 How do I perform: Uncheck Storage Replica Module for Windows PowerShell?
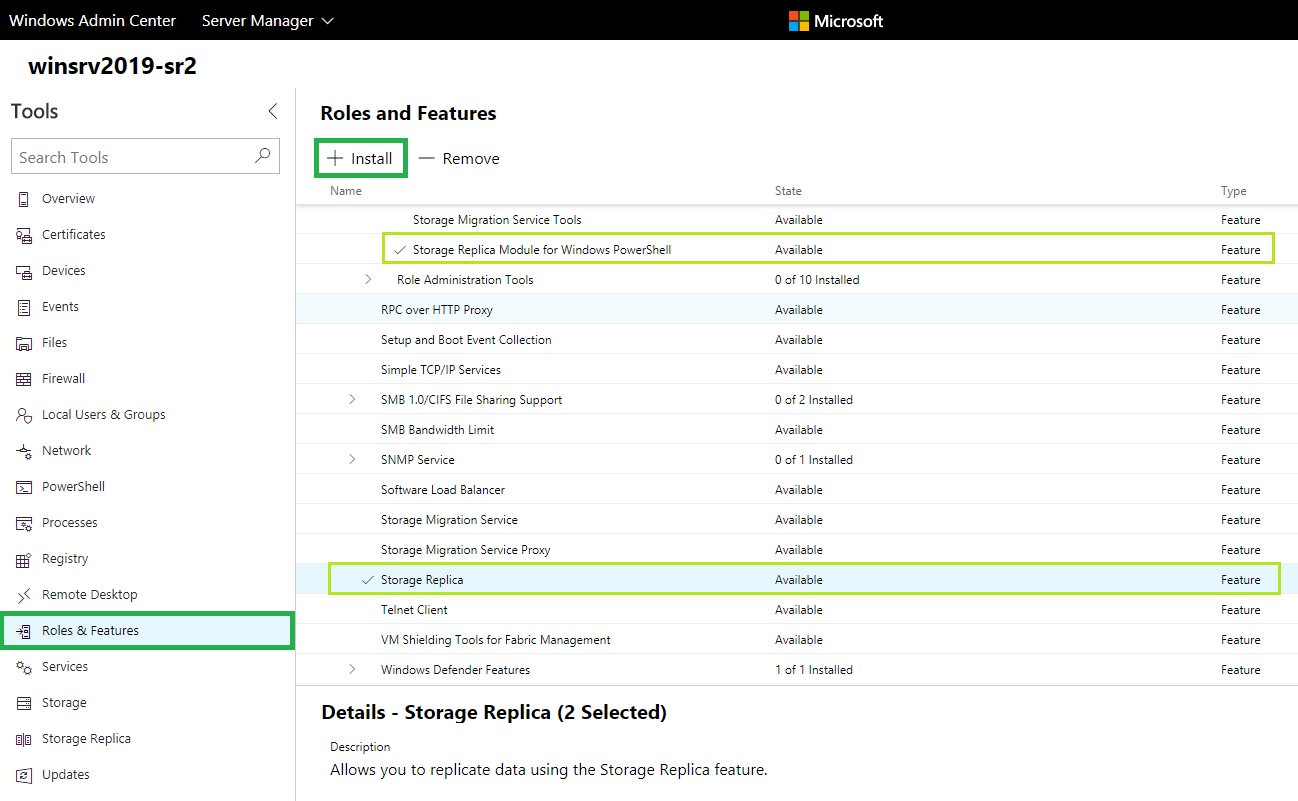pos(400,250)
